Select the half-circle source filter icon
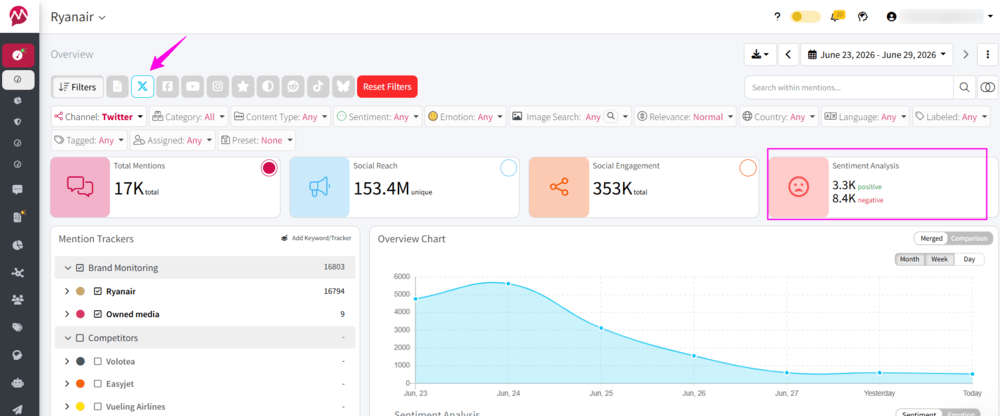The height and width of the screenshot is (416, 1000). click(268, 86)
